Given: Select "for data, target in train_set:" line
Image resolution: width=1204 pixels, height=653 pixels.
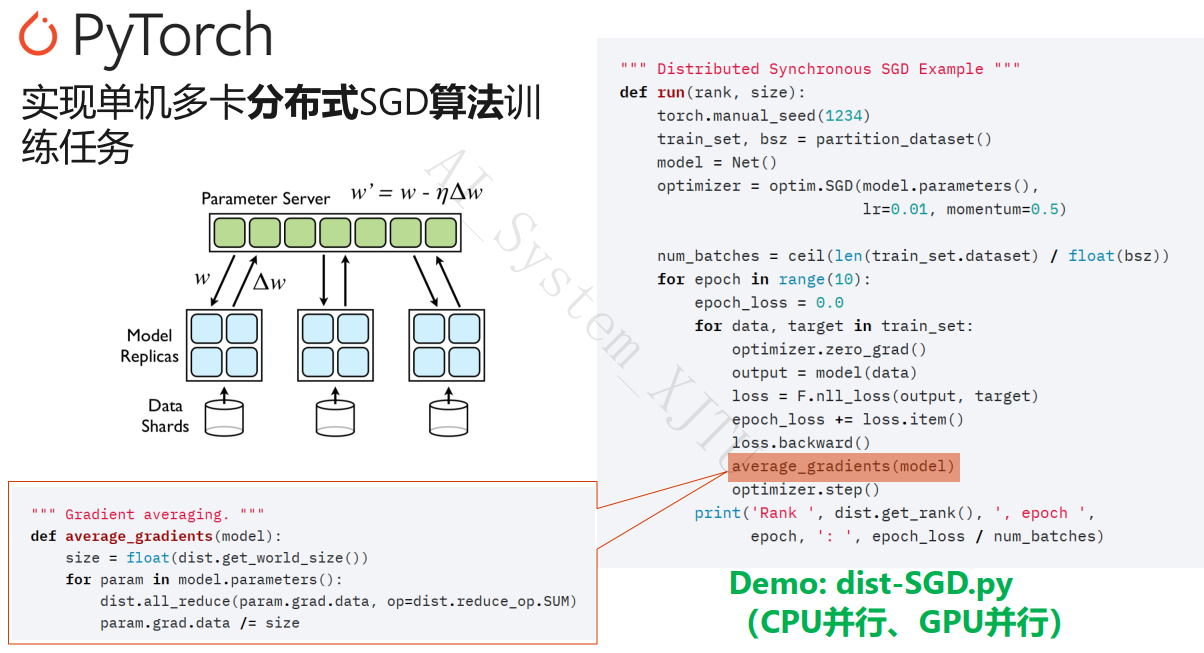Looking at the screenshot, I should (834, 326).
